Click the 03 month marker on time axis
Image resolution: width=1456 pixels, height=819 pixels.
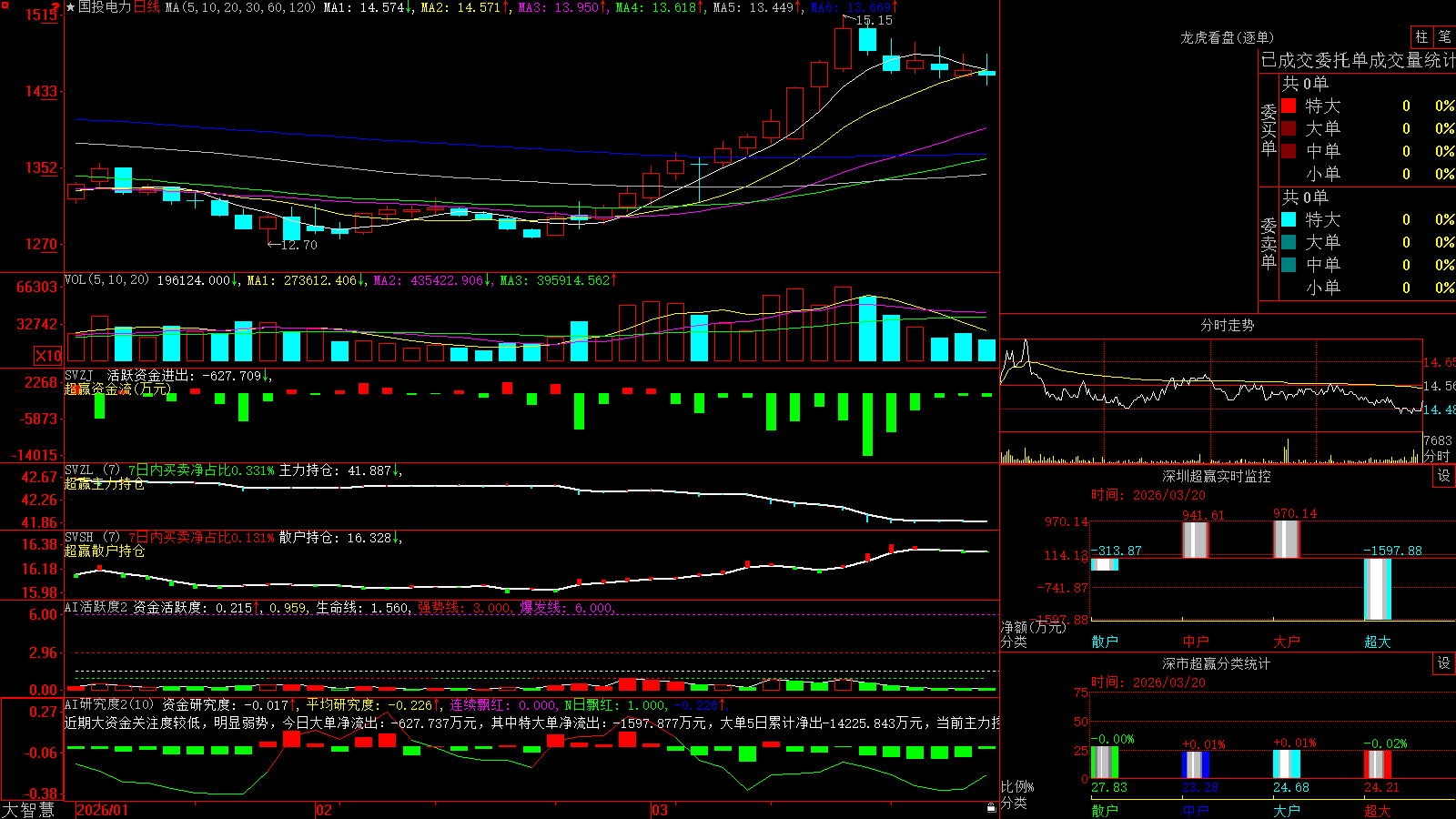[x=660, y=810]
